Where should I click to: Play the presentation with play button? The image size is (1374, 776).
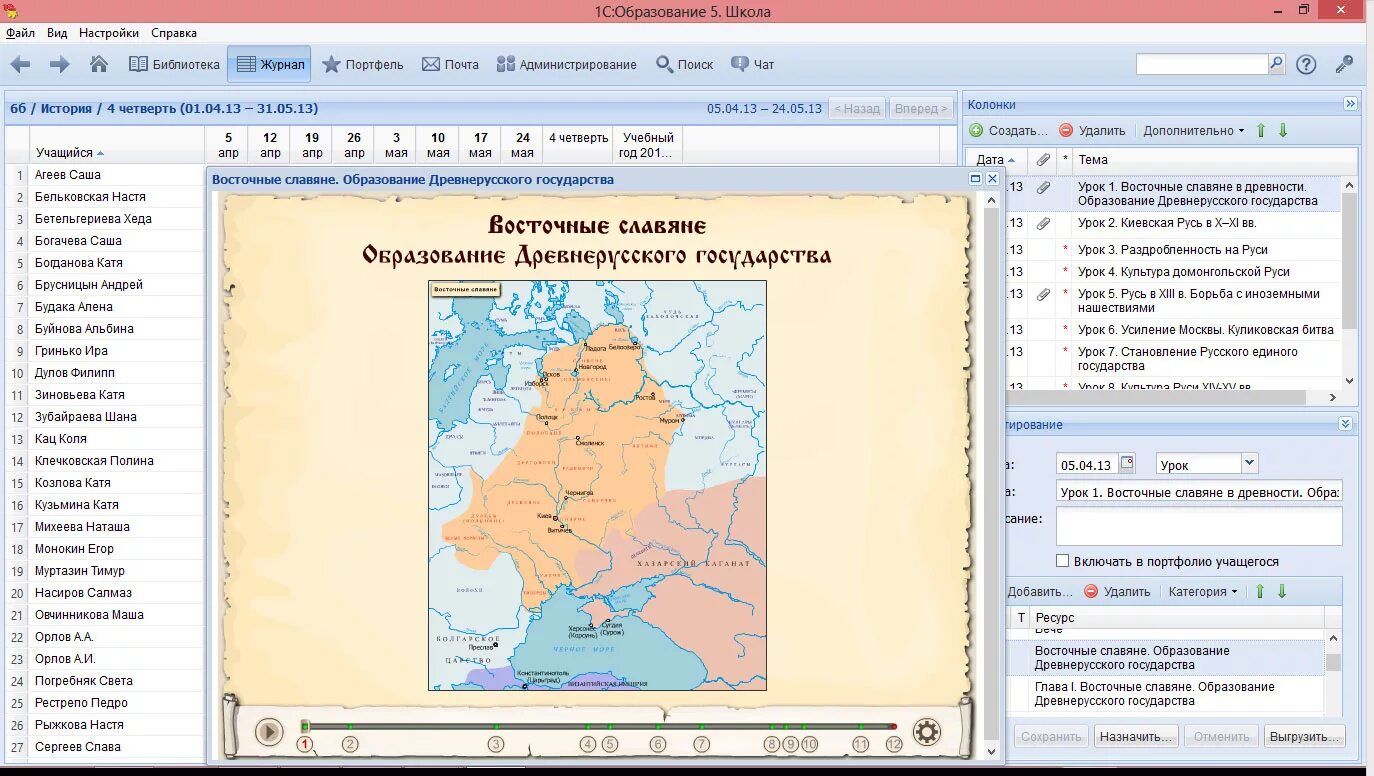tap(268, 732)
